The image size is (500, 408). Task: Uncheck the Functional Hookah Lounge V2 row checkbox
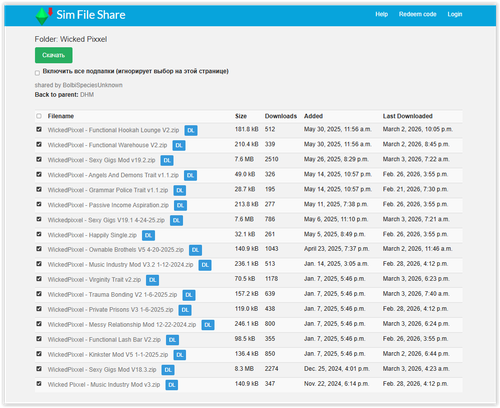pos(39,129)
